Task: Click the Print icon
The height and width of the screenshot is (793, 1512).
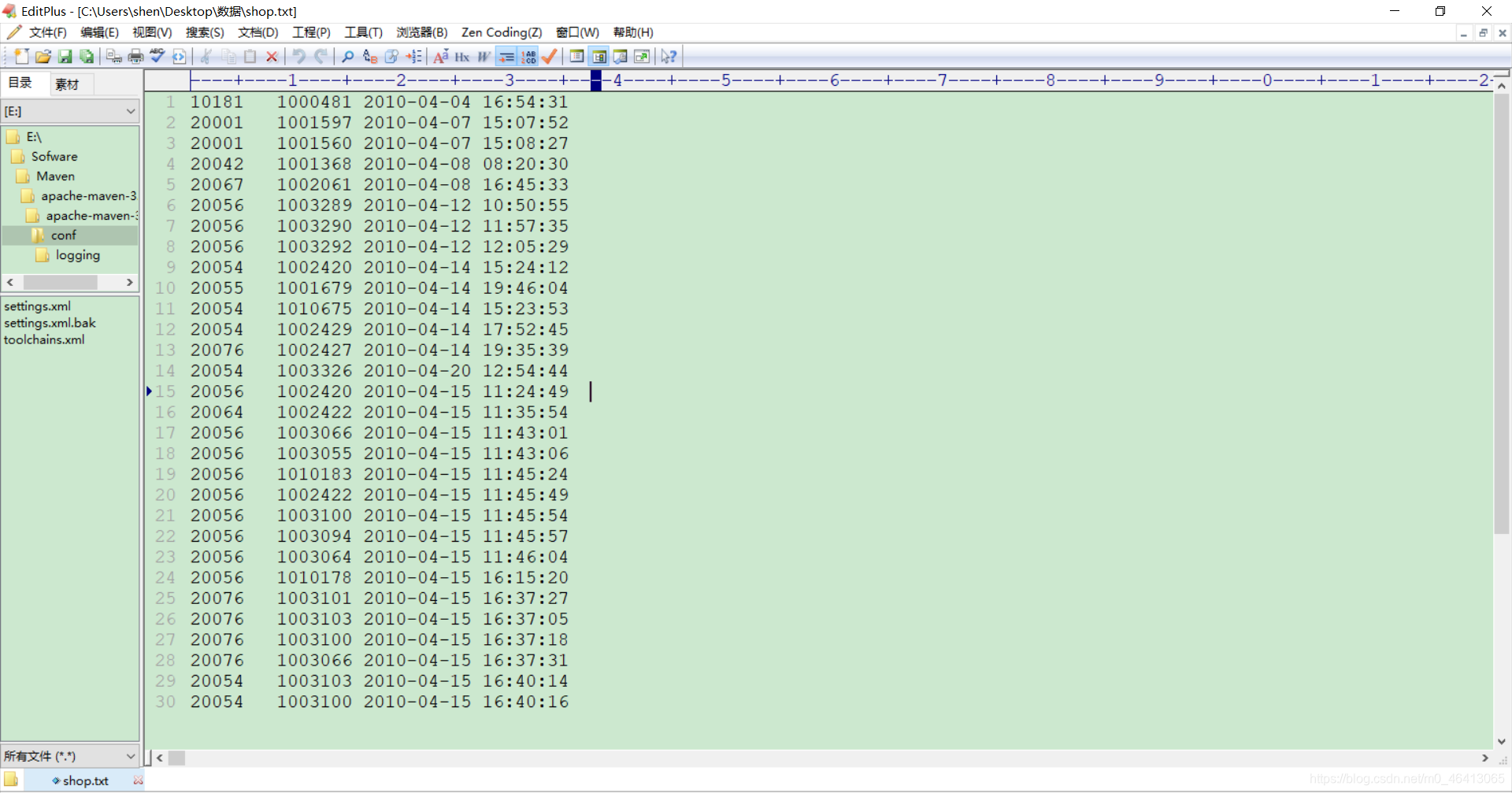Action: coord(135,57)
